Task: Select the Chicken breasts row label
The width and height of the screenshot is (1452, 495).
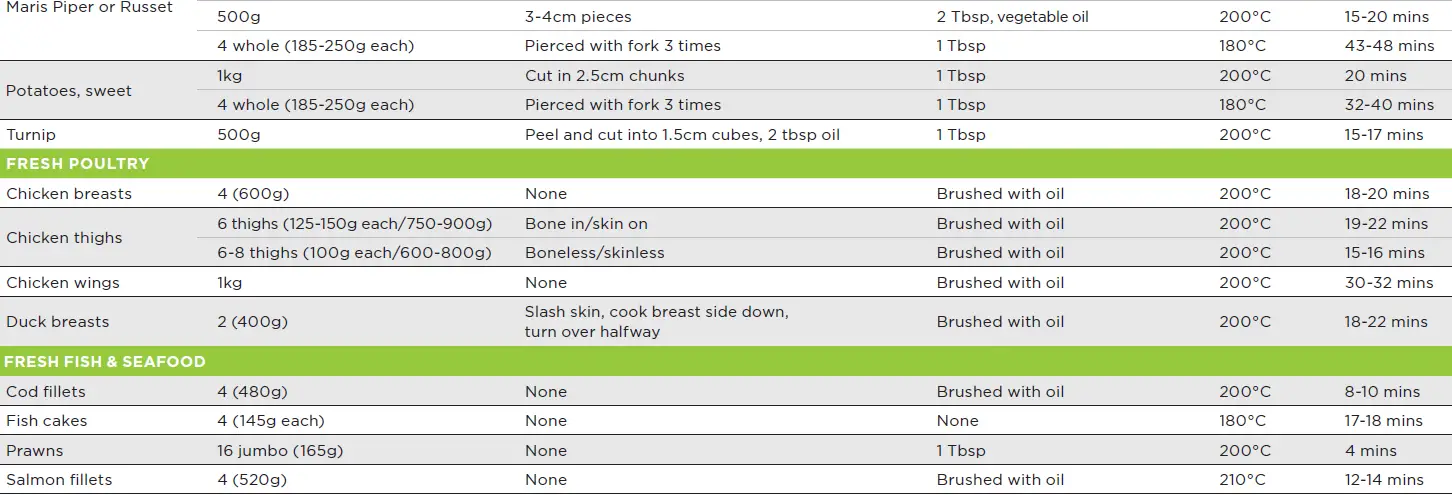Action: pyautogui.click(x=69, y=194)
